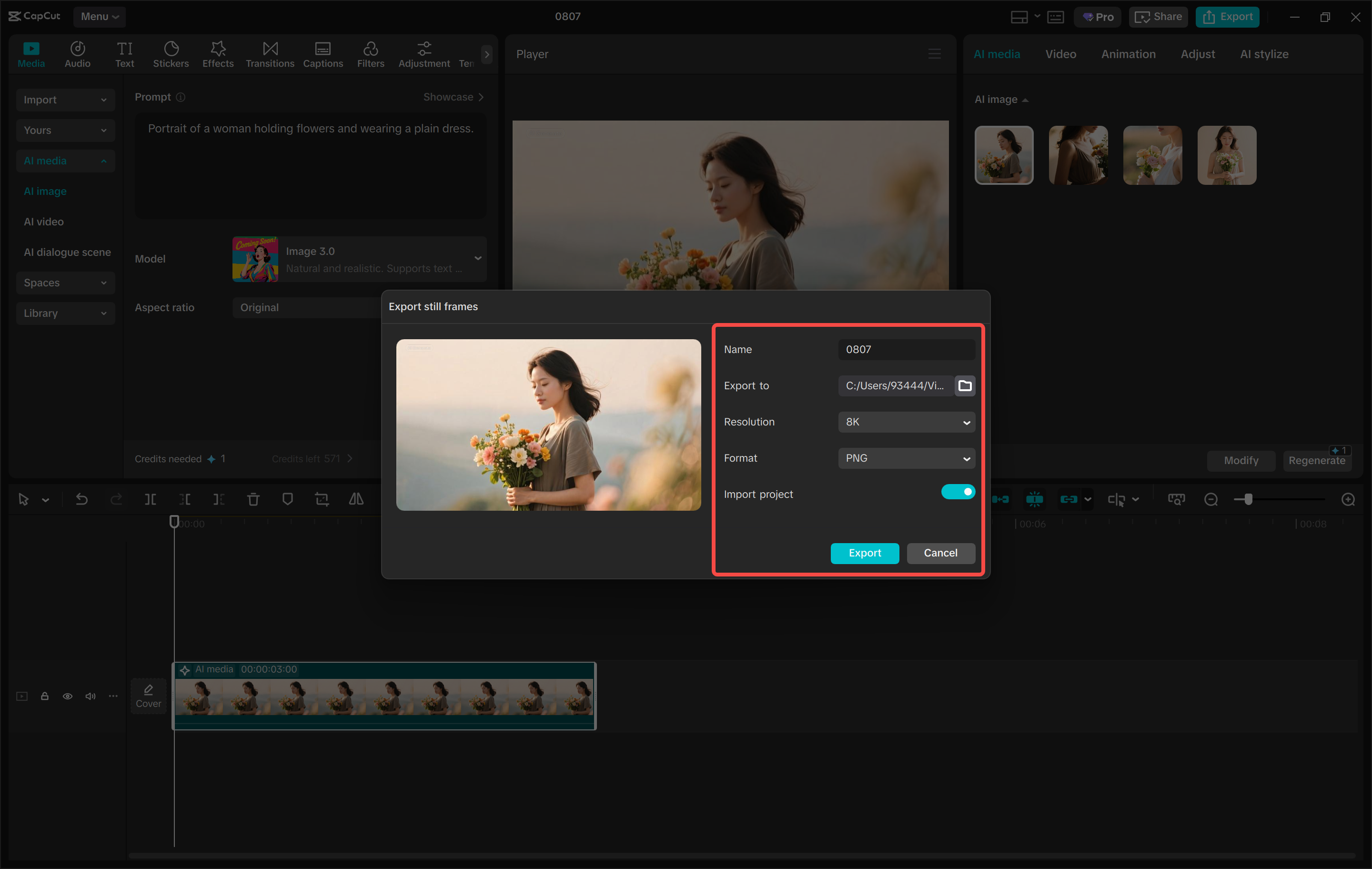This screenshot has width=1372, height=869.
Task: Select the first AI image thumbnail
Action: tap(1003, 155)
